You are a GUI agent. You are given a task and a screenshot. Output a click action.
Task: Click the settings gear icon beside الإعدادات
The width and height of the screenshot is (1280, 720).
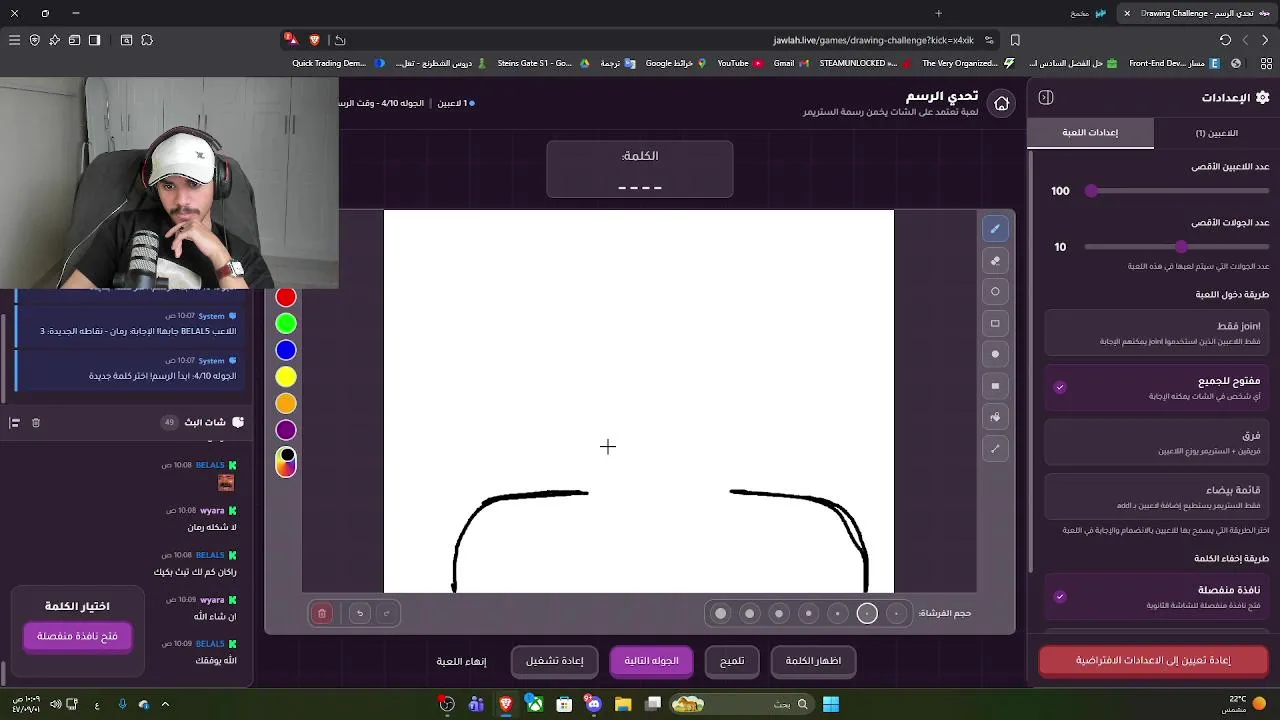point(1262,97)
